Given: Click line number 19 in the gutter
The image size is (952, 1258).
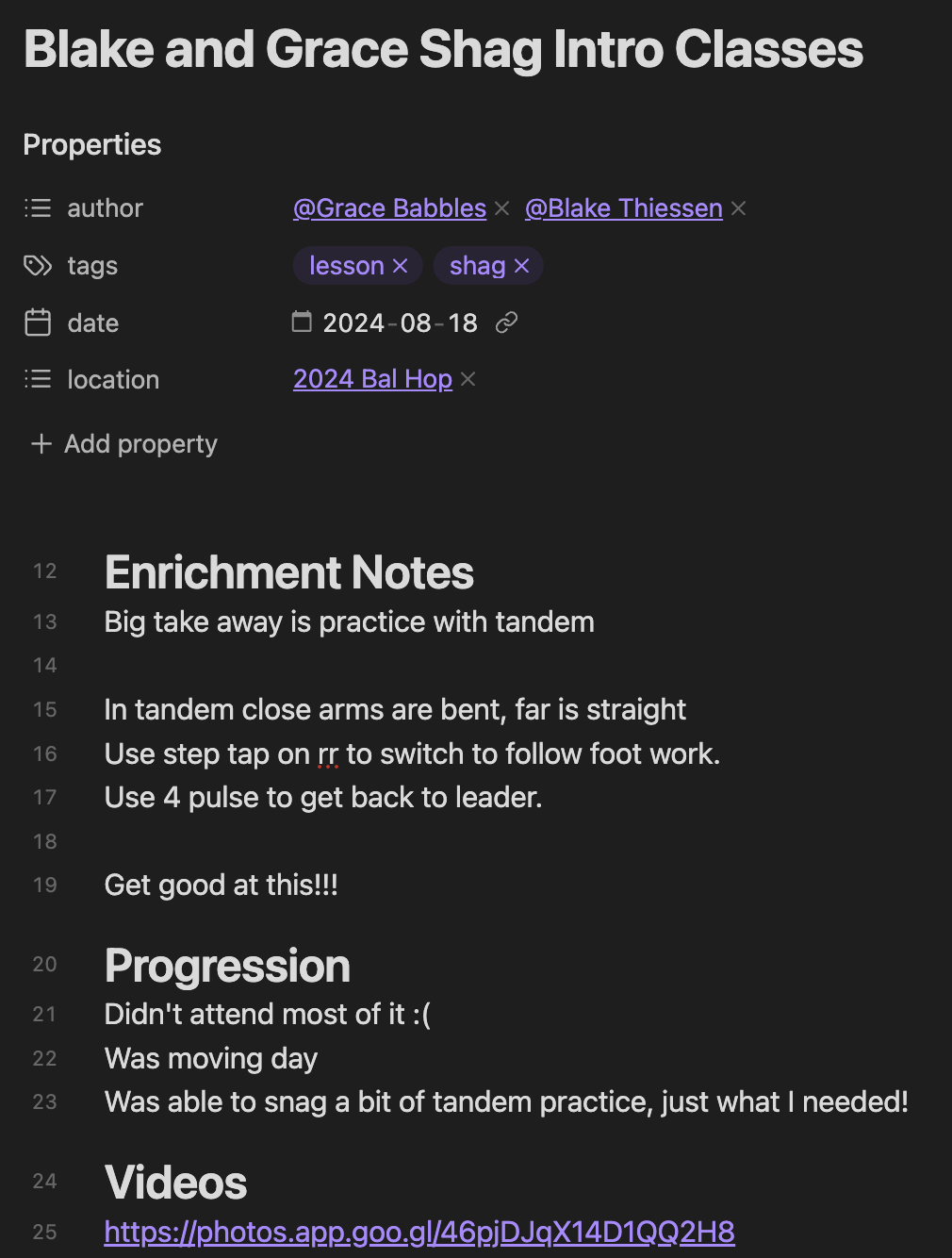Looking at the screenshot, I should click(x=44, y=885).
